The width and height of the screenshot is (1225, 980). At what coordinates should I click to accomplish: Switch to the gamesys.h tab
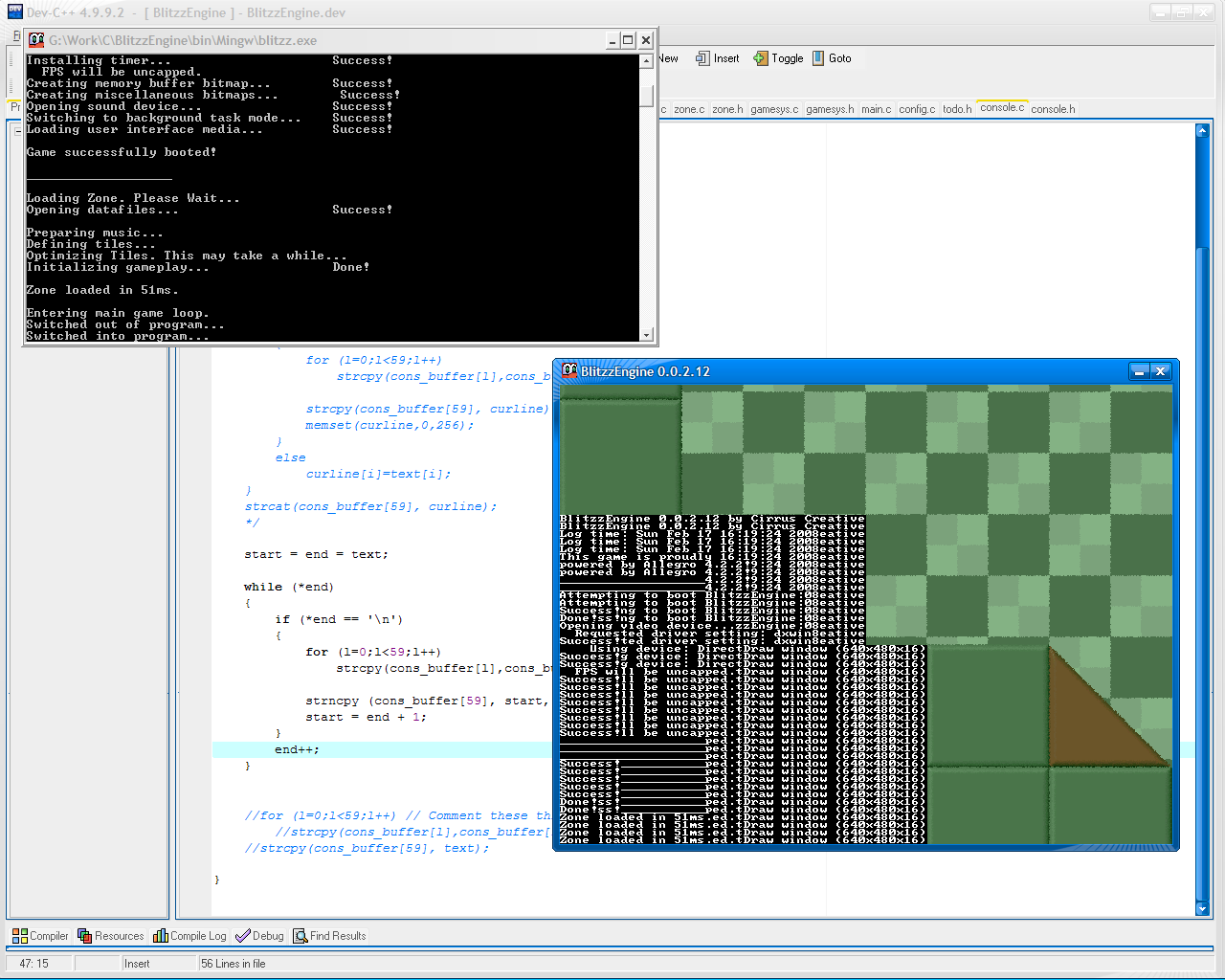(829, 109)
